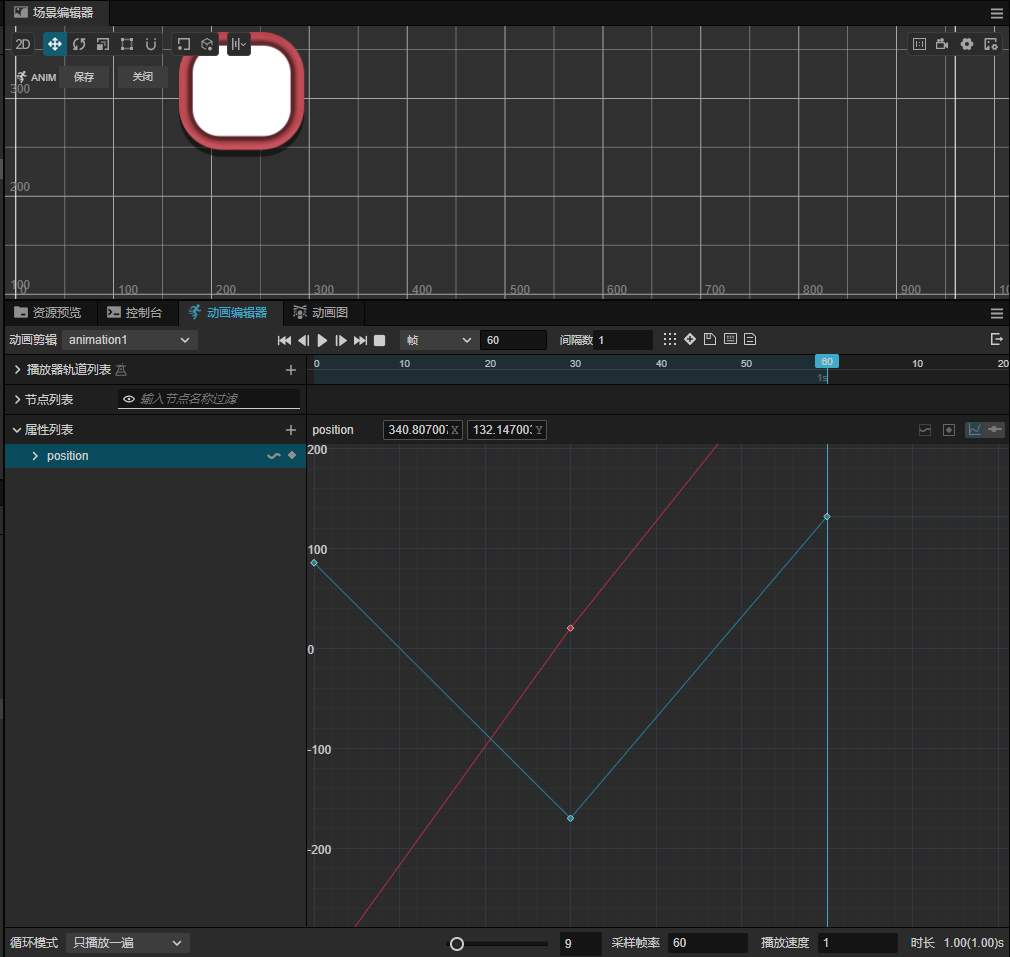Switch to curve view mode
The height and width of the screenshot is (957, 1010).
coord(975,430)
